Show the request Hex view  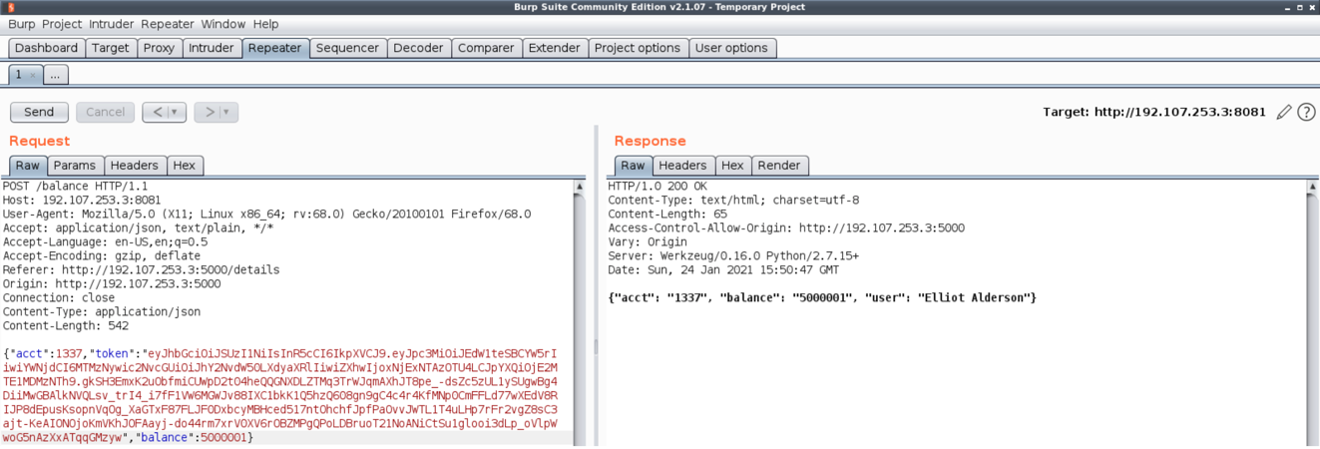(x=184, y=165)
